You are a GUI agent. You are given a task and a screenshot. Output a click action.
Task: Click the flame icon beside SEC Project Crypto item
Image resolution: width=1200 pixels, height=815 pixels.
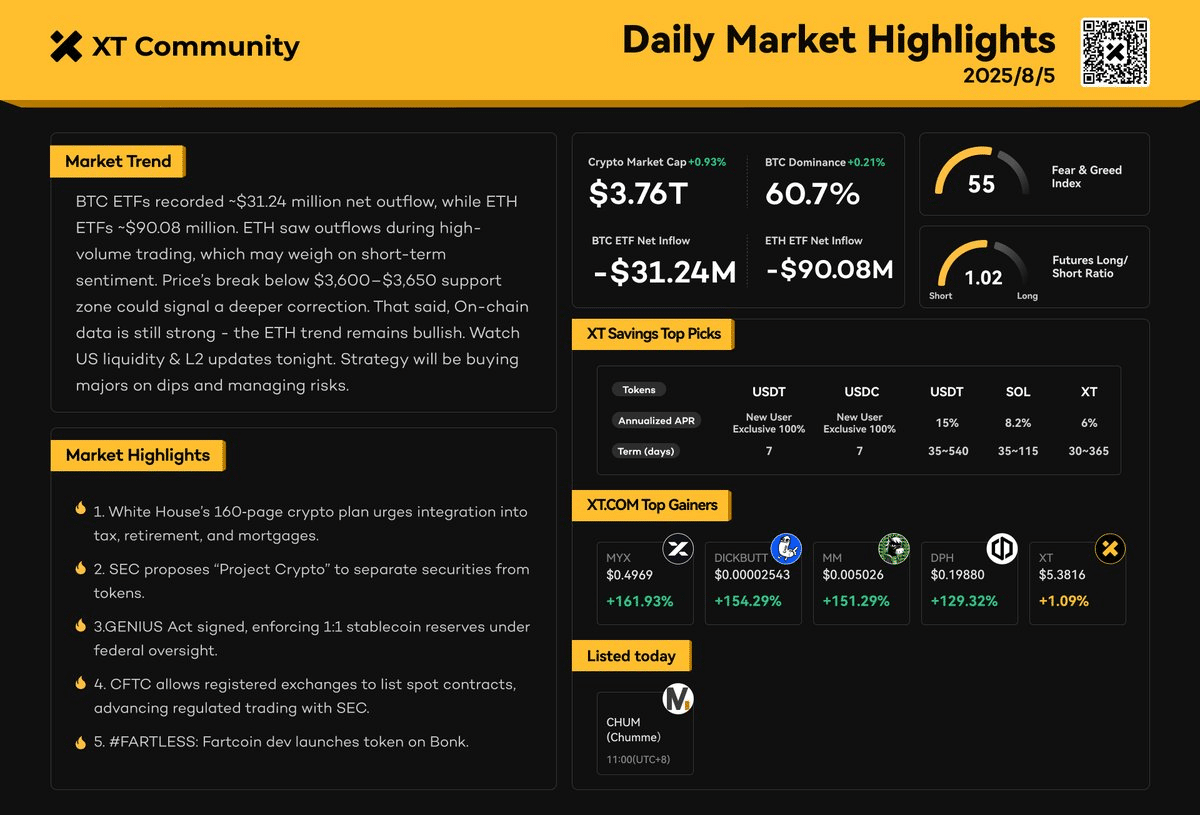80,567
